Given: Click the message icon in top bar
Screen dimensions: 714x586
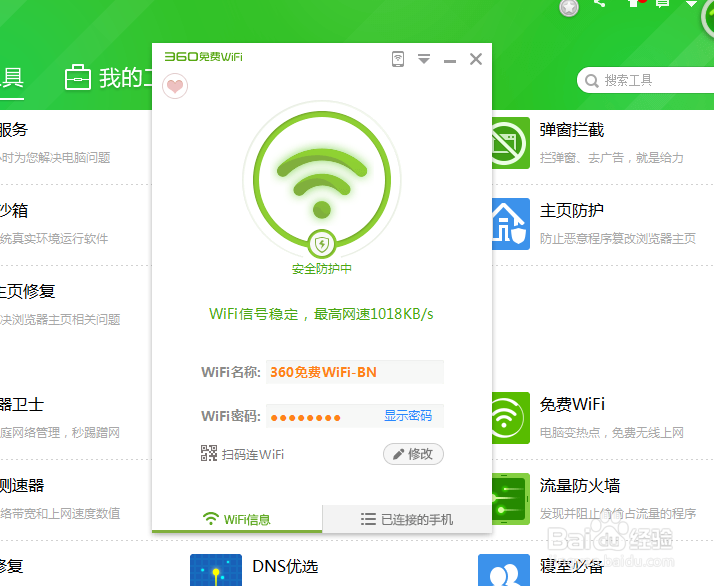Looking at the screenshot, I should pos(663,3).
